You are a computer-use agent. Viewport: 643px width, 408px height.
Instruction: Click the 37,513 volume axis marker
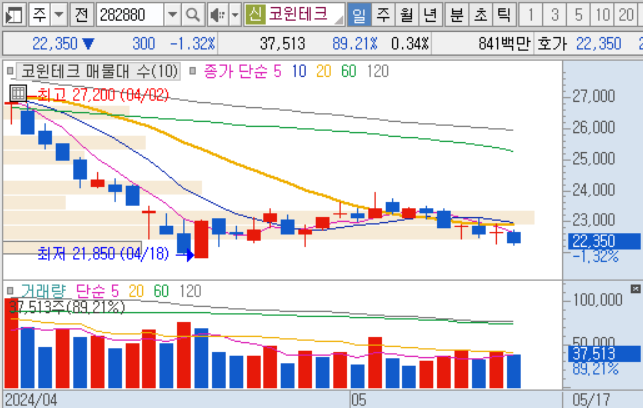point(604,353)
